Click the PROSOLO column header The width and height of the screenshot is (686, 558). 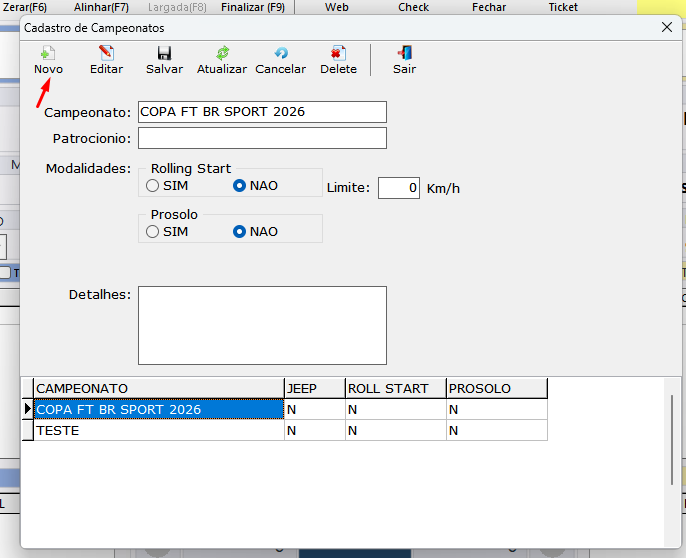coord(497,389)
